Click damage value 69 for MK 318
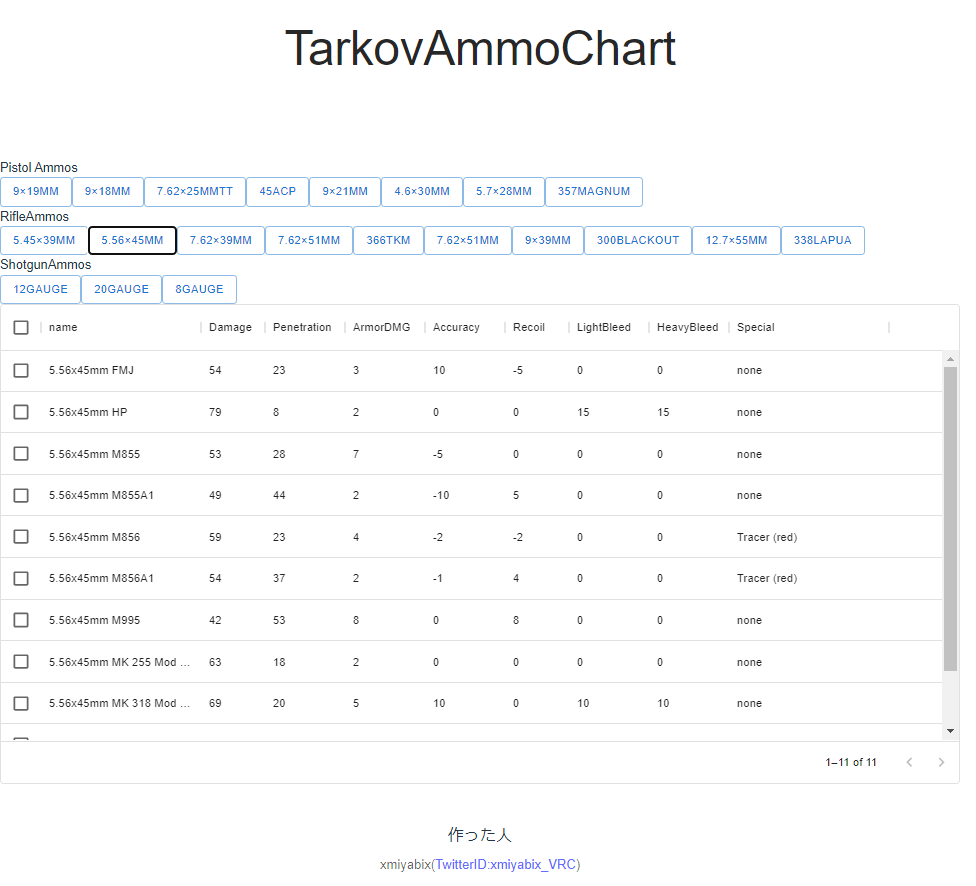The width and height of the screenshot is (976, 886). [215, 704]
